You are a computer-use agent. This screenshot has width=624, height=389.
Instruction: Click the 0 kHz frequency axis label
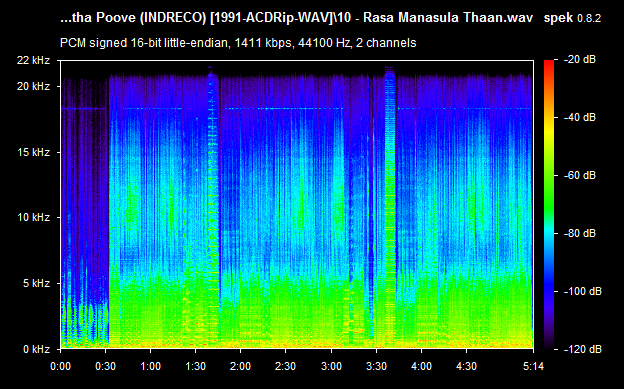(36, 350)
